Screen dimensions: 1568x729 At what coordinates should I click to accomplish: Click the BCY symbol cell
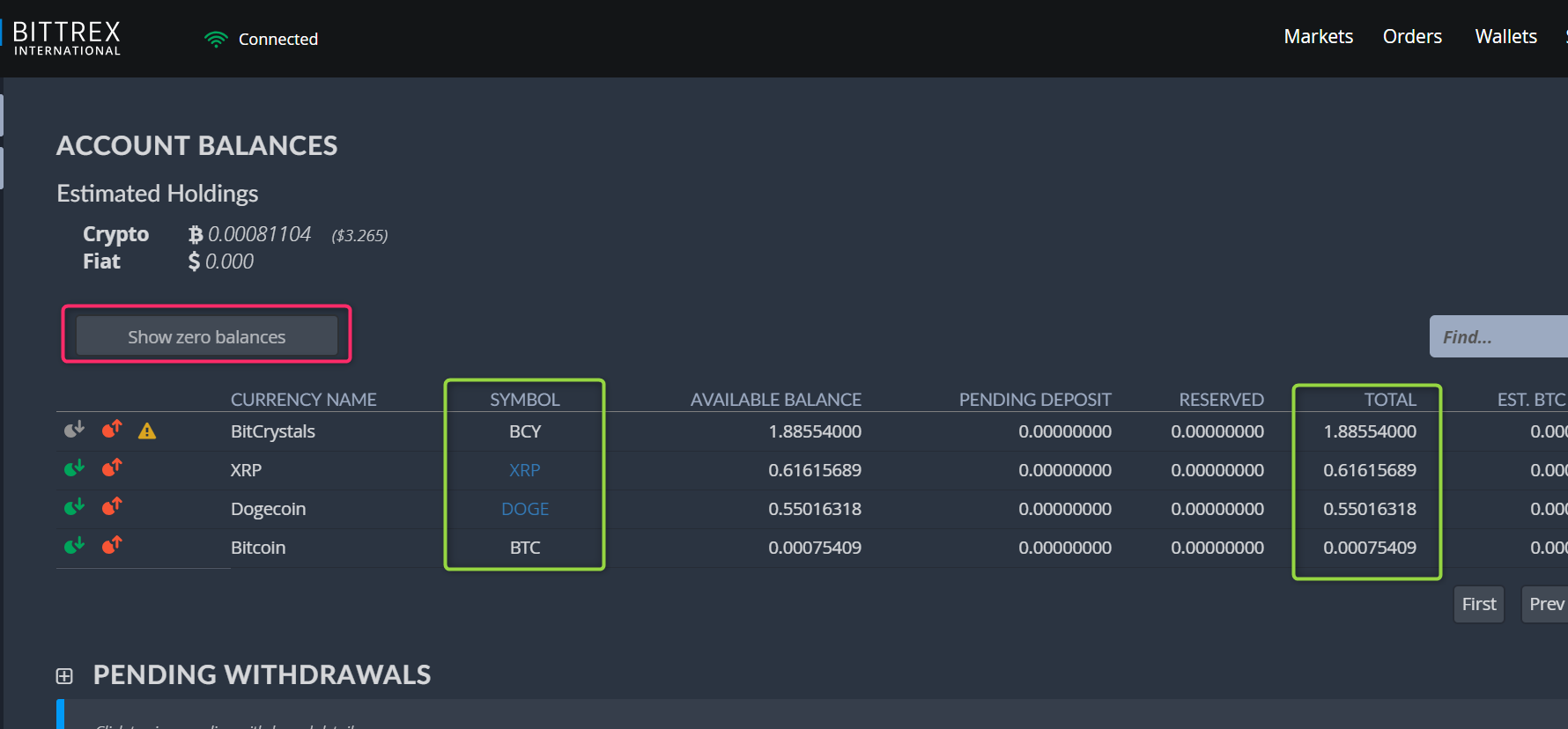[525, 431]
